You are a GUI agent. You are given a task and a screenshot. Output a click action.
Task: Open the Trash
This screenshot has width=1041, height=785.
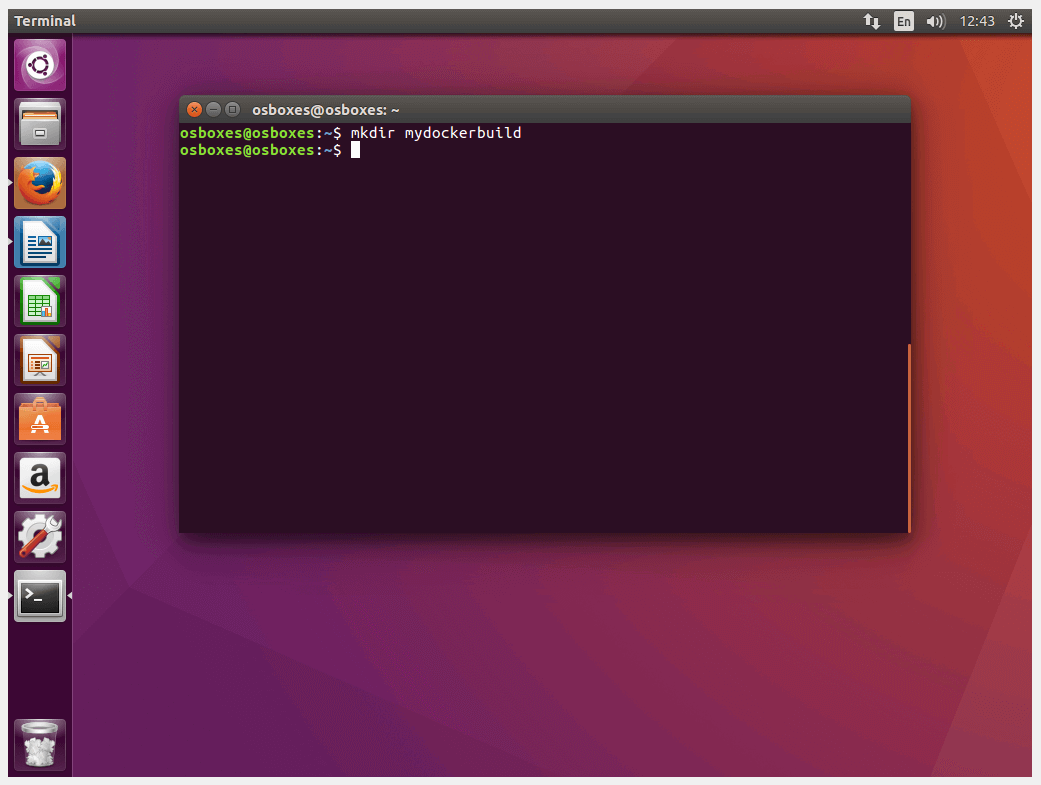[39, 744]
